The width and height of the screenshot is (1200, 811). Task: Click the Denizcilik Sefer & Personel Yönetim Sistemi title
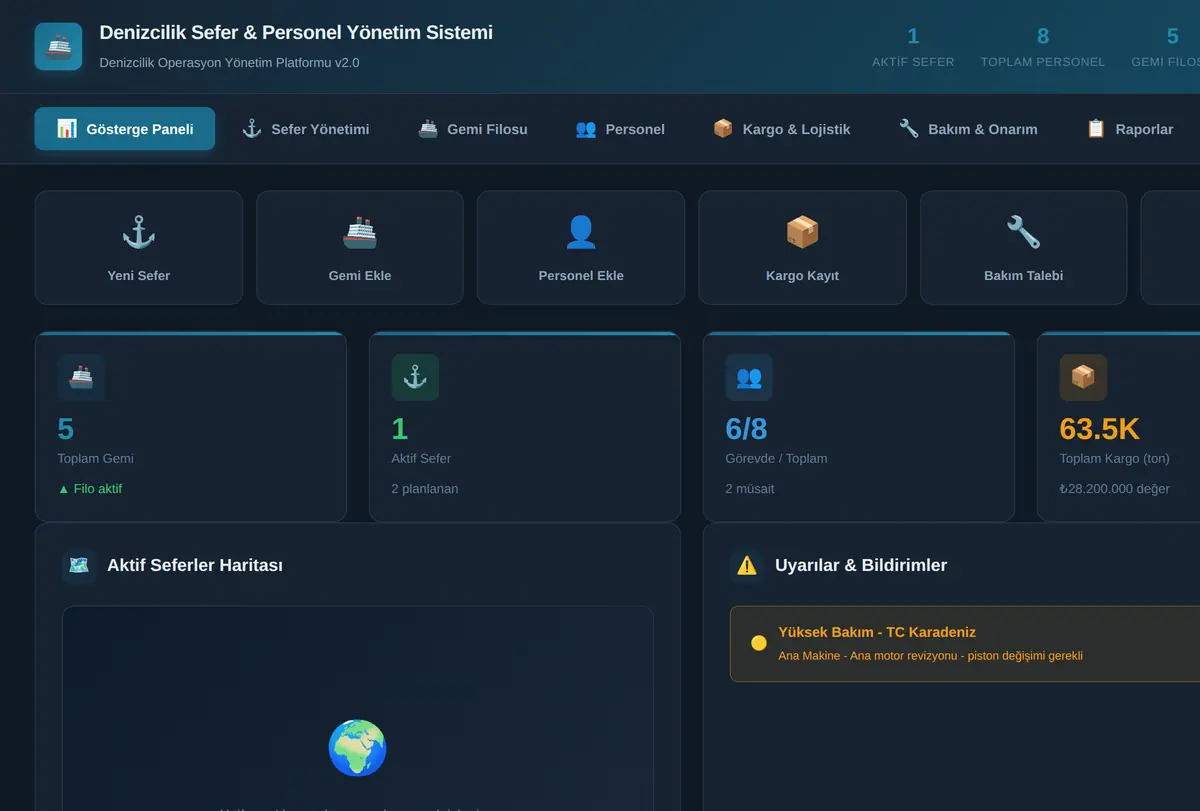[x=296, y=32]
